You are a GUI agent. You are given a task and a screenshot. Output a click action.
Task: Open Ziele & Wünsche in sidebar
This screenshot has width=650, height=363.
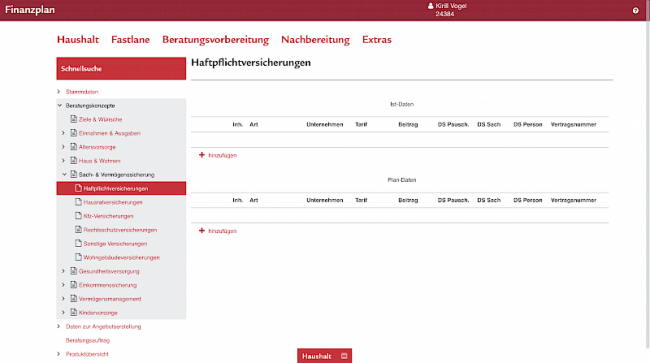point(100,119)
